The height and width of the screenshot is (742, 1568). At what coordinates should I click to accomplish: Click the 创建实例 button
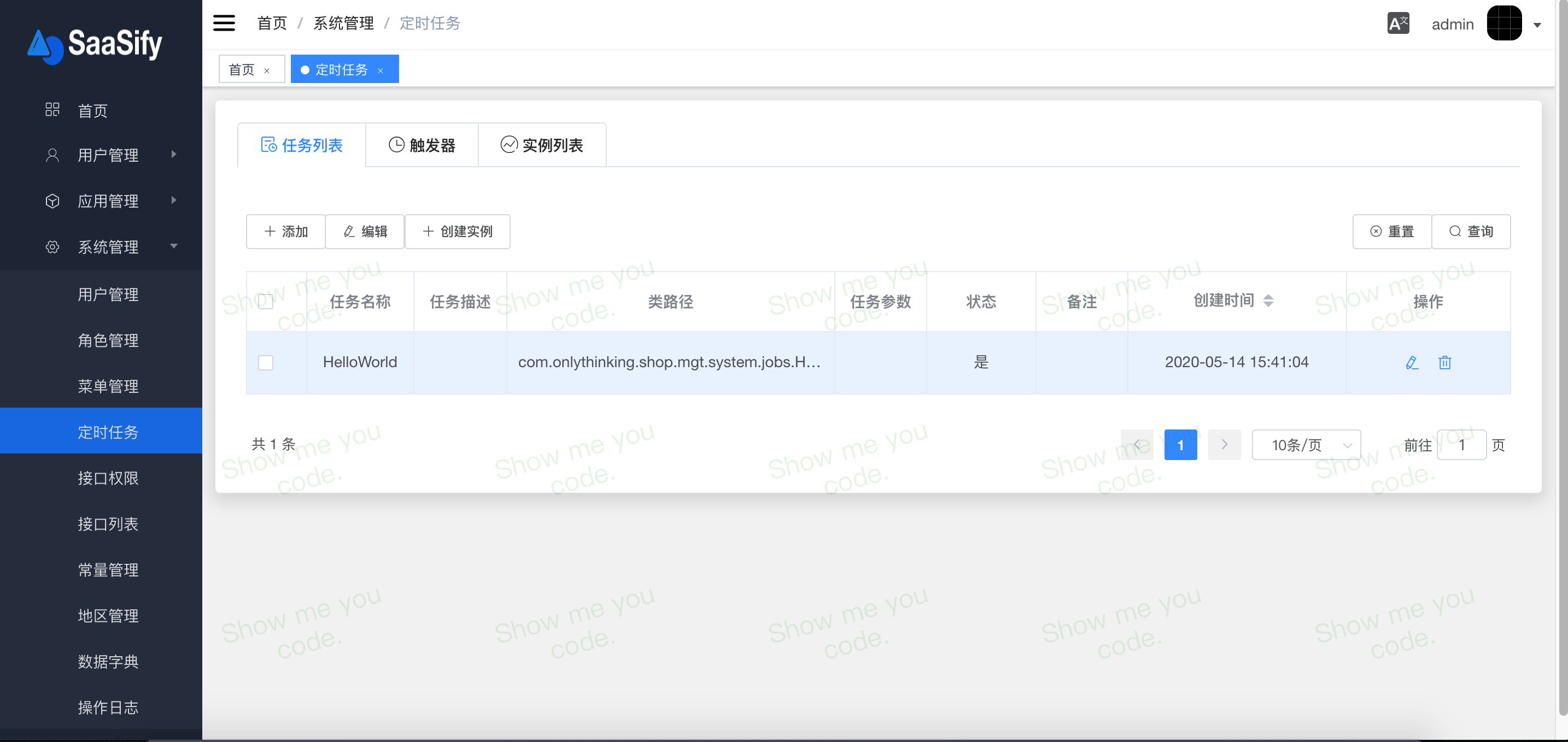(x=457, y=231)
